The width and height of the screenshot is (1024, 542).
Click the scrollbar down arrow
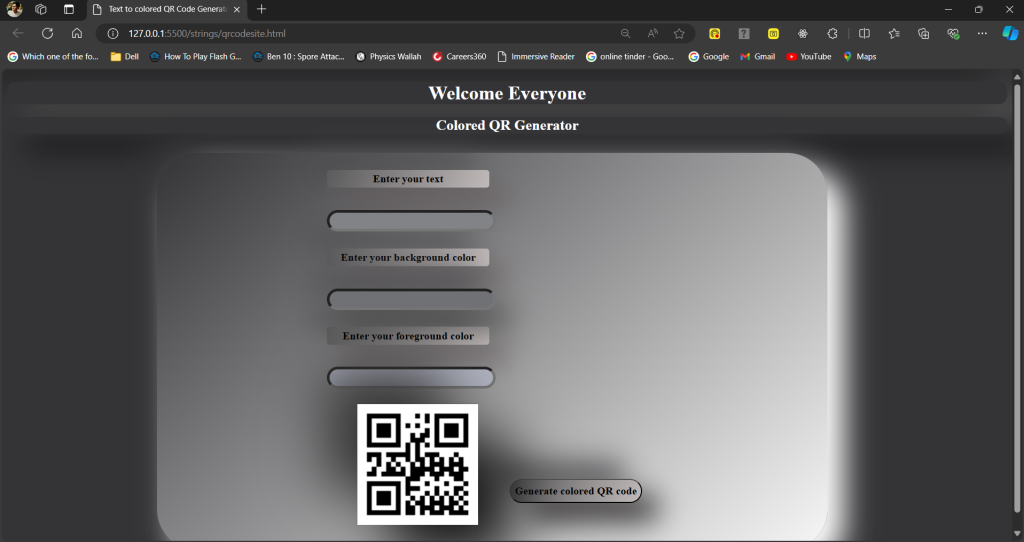(x=1017, y=535)
